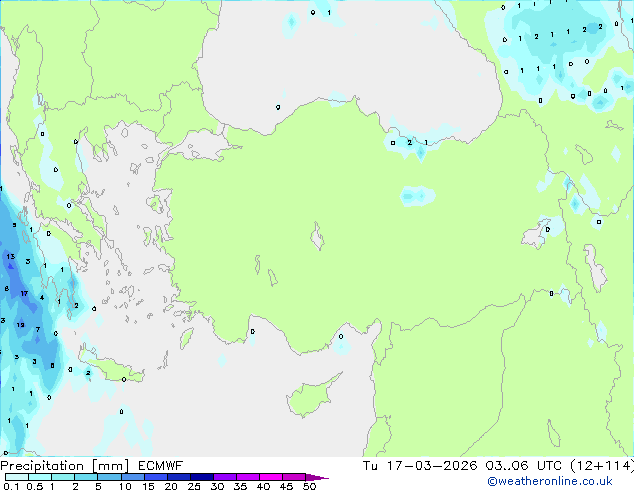Image resolution: width=634 pixels, height=490 pixels.
Task: Click the "20" legend scale label
Action: click(x=171, y=486)
